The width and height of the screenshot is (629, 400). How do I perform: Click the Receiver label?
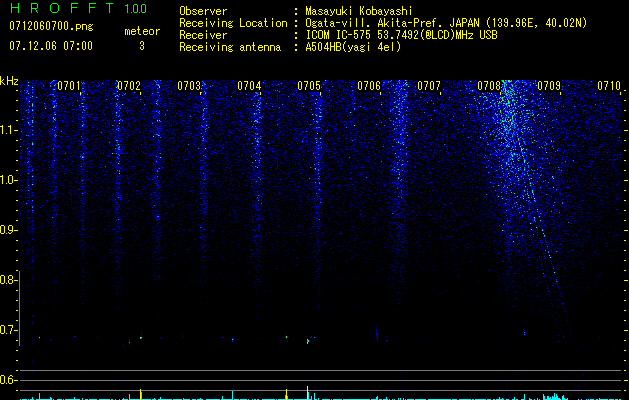coord(203,35)
